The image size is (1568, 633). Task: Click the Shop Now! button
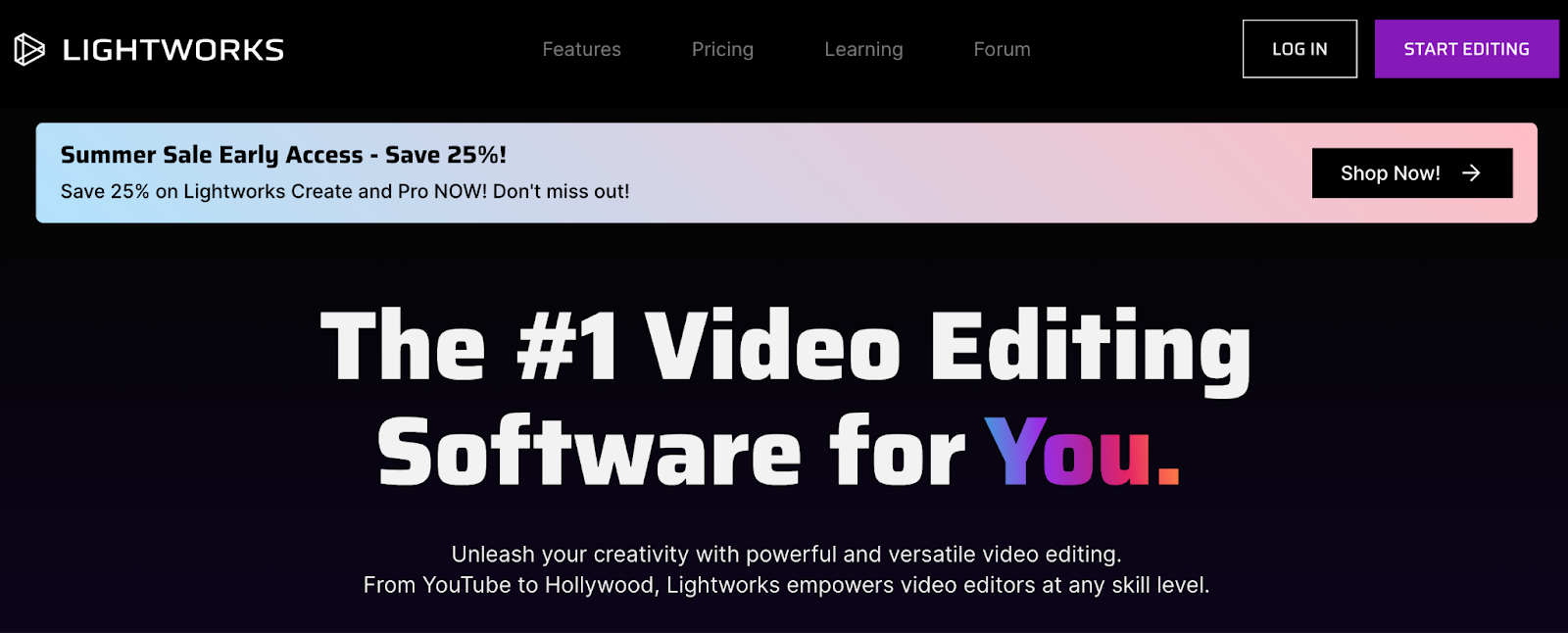click(1412, 173)
